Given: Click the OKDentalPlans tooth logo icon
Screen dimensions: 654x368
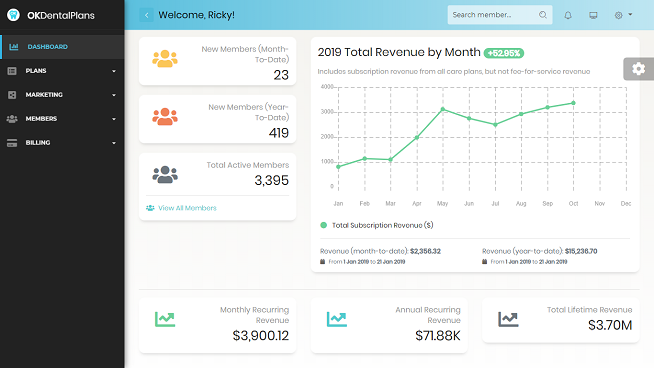Looking at the screenshot, I should click(13, 15).
